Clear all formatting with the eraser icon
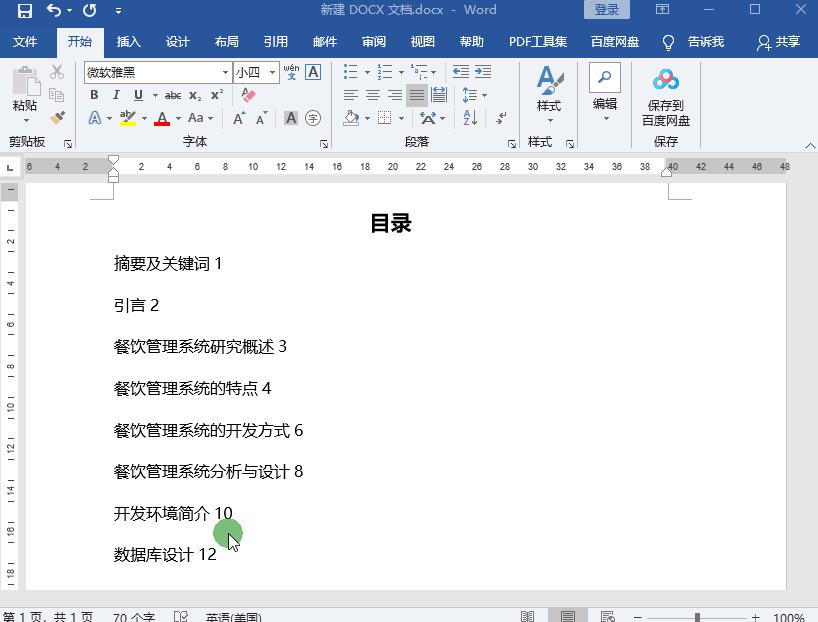The image size is (818, 622). [247, 94]
